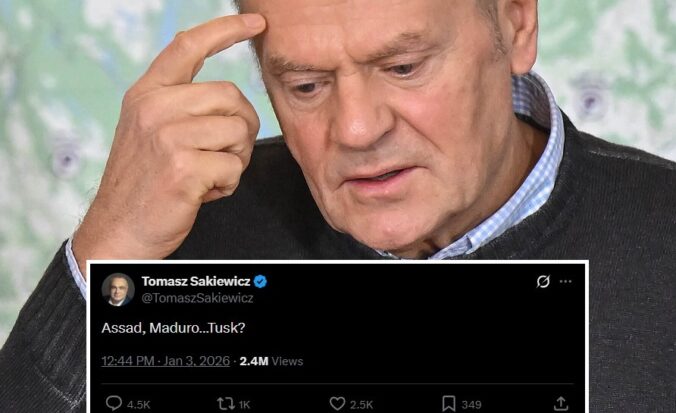The image size is (676, 413).
Task: Open the 12:44 PM Jan 3, 2026 timestamp
Action: [166, 361]
